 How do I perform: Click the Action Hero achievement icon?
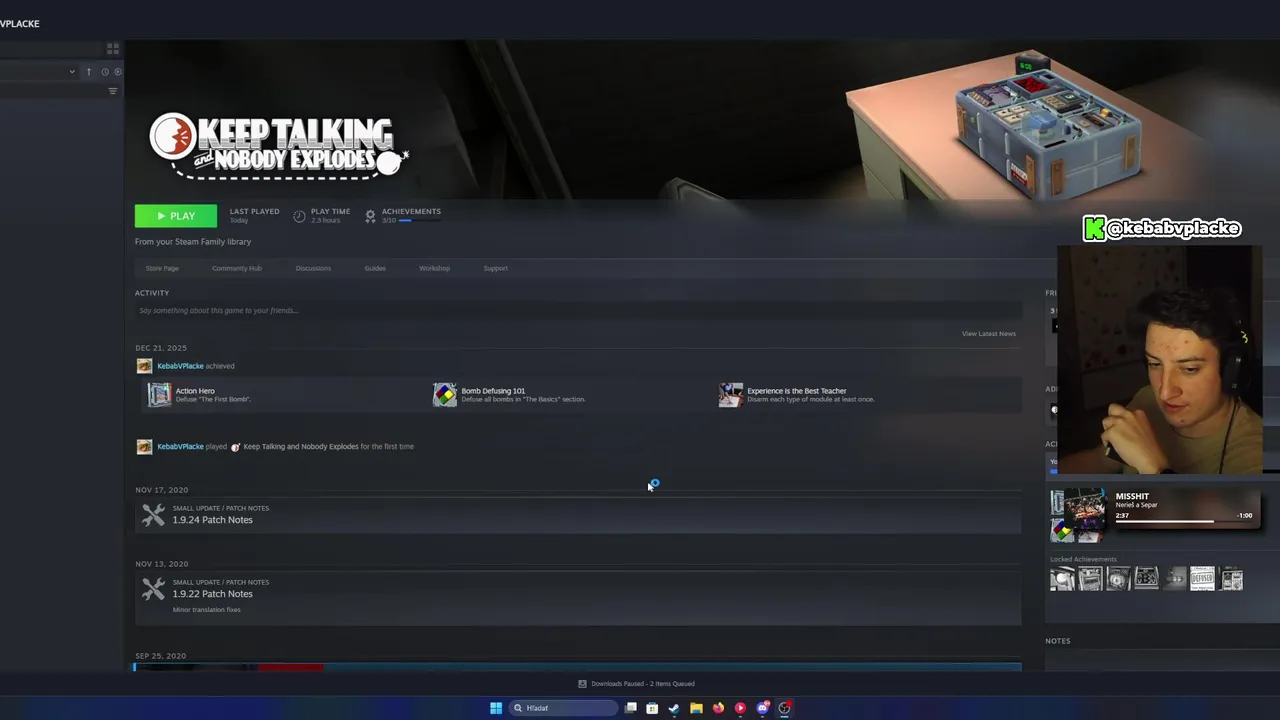pos(160,395)
